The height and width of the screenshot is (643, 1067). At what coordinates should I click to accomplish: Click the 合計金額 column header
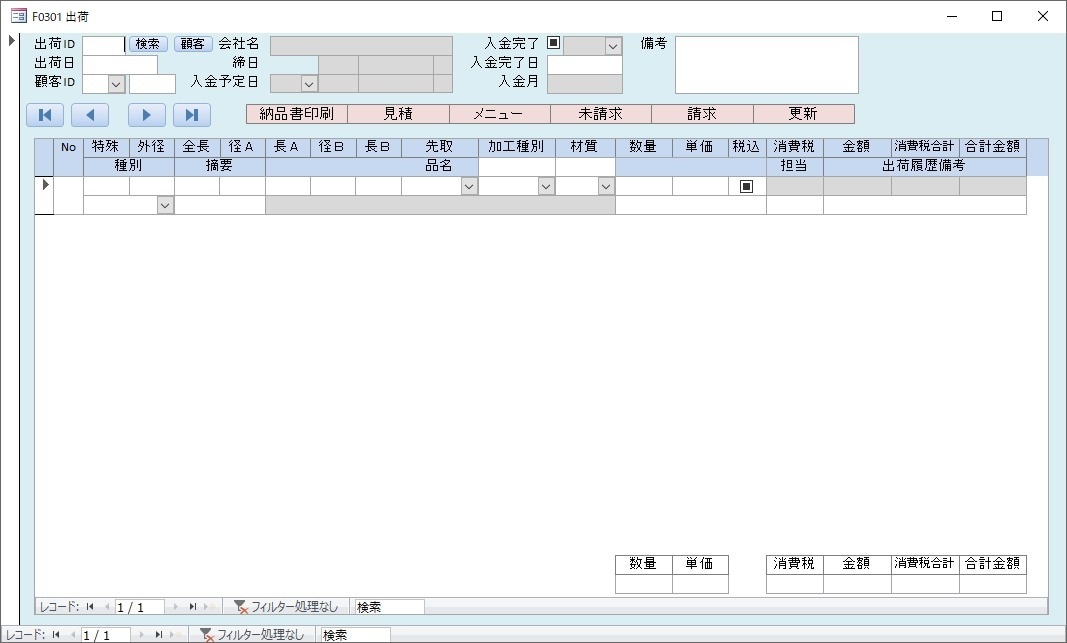pyautogui.click(x=993, y=147)
